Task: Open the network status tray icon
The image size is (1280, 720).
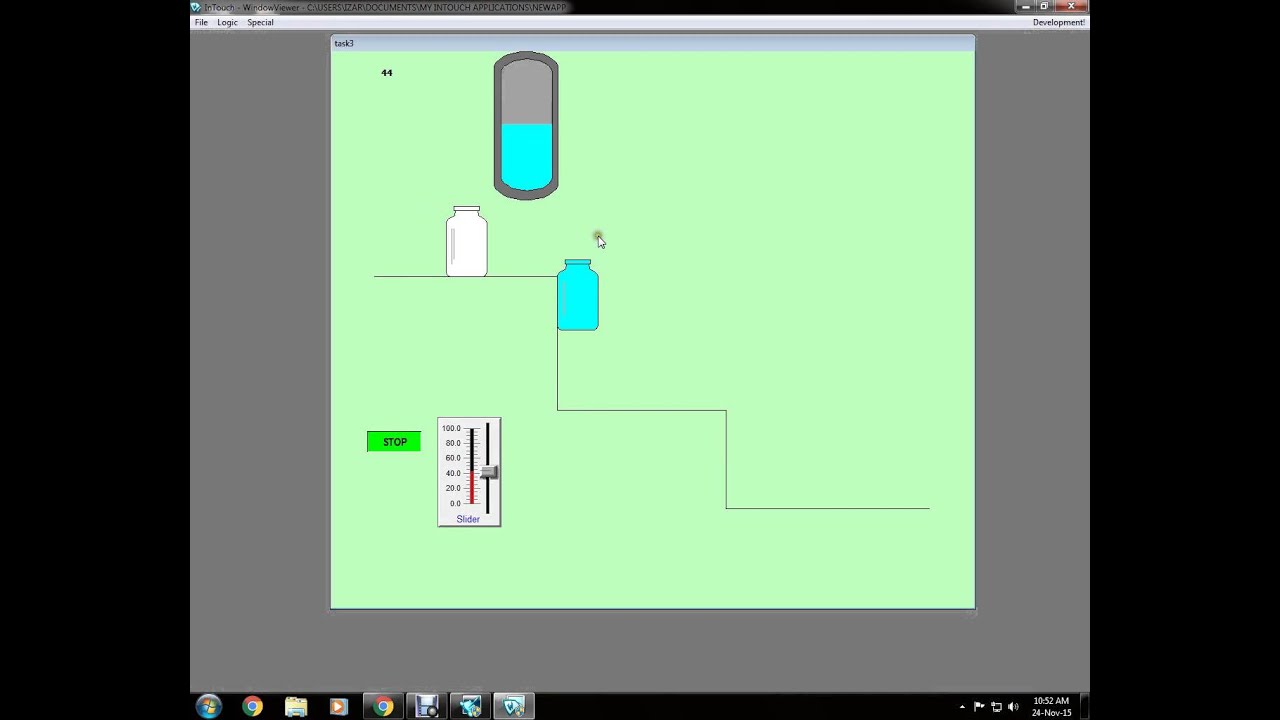Action: coord(996,707)
